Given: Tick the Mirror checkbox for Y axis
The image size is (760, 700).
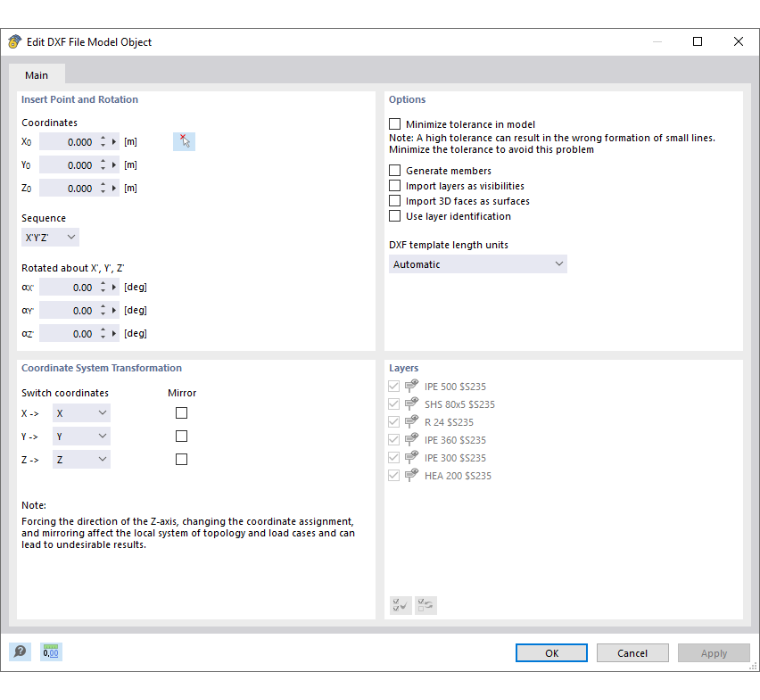Looking at the screenshot, I should pyautogui.click(x=181, y=436).
